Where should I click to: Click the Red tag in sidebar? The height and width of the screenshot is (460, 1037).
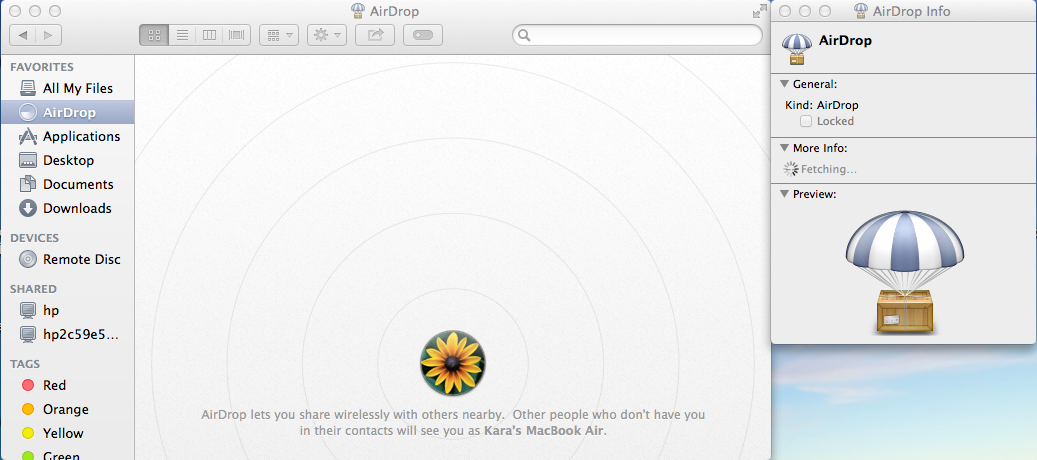click(x=67, y=385)
